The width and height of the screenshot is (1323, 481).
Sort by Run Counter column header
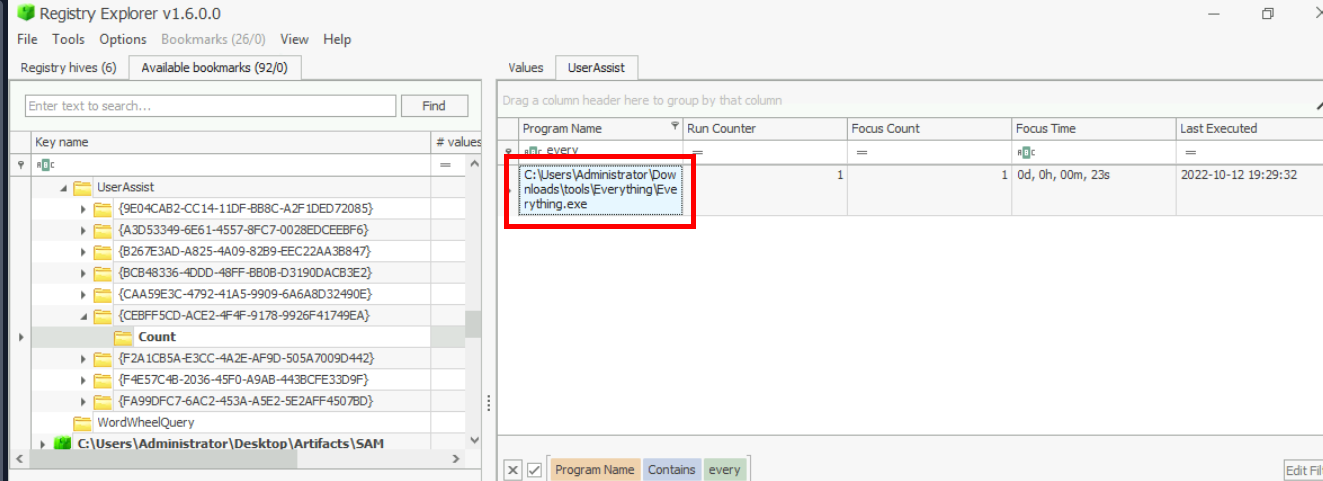[x=765, y=128]
